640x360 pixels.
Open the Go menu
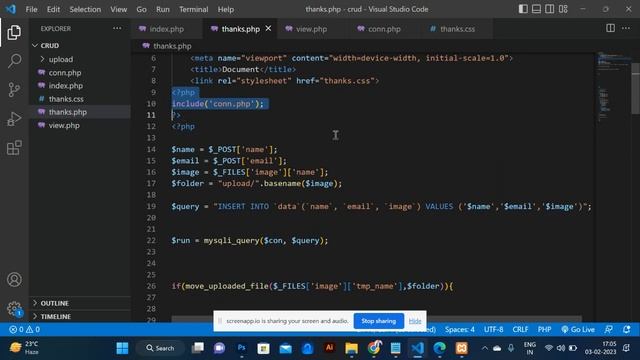pos(141,9)
